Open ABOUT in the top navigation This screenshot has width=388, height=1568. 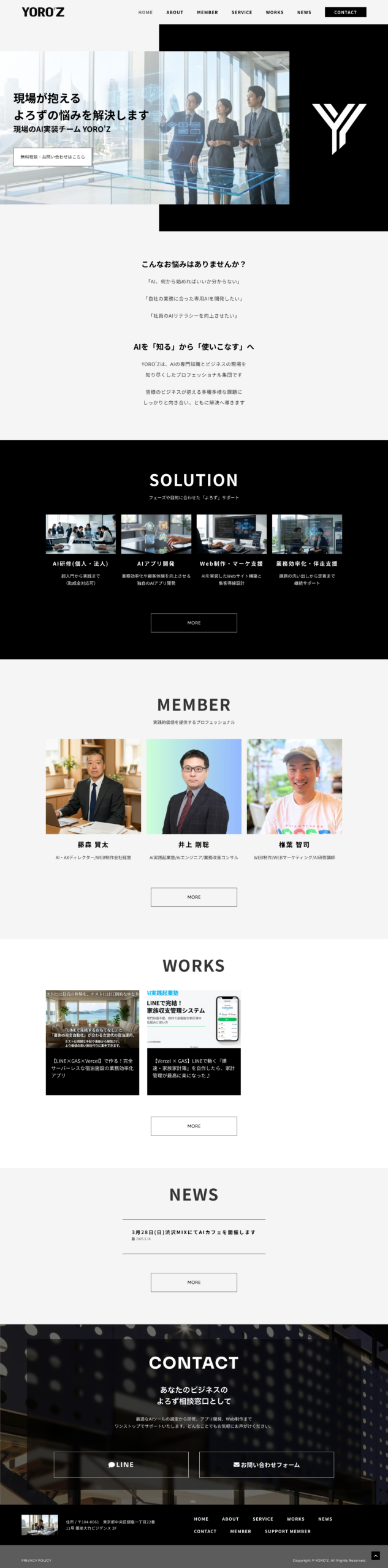pos(175,12)
